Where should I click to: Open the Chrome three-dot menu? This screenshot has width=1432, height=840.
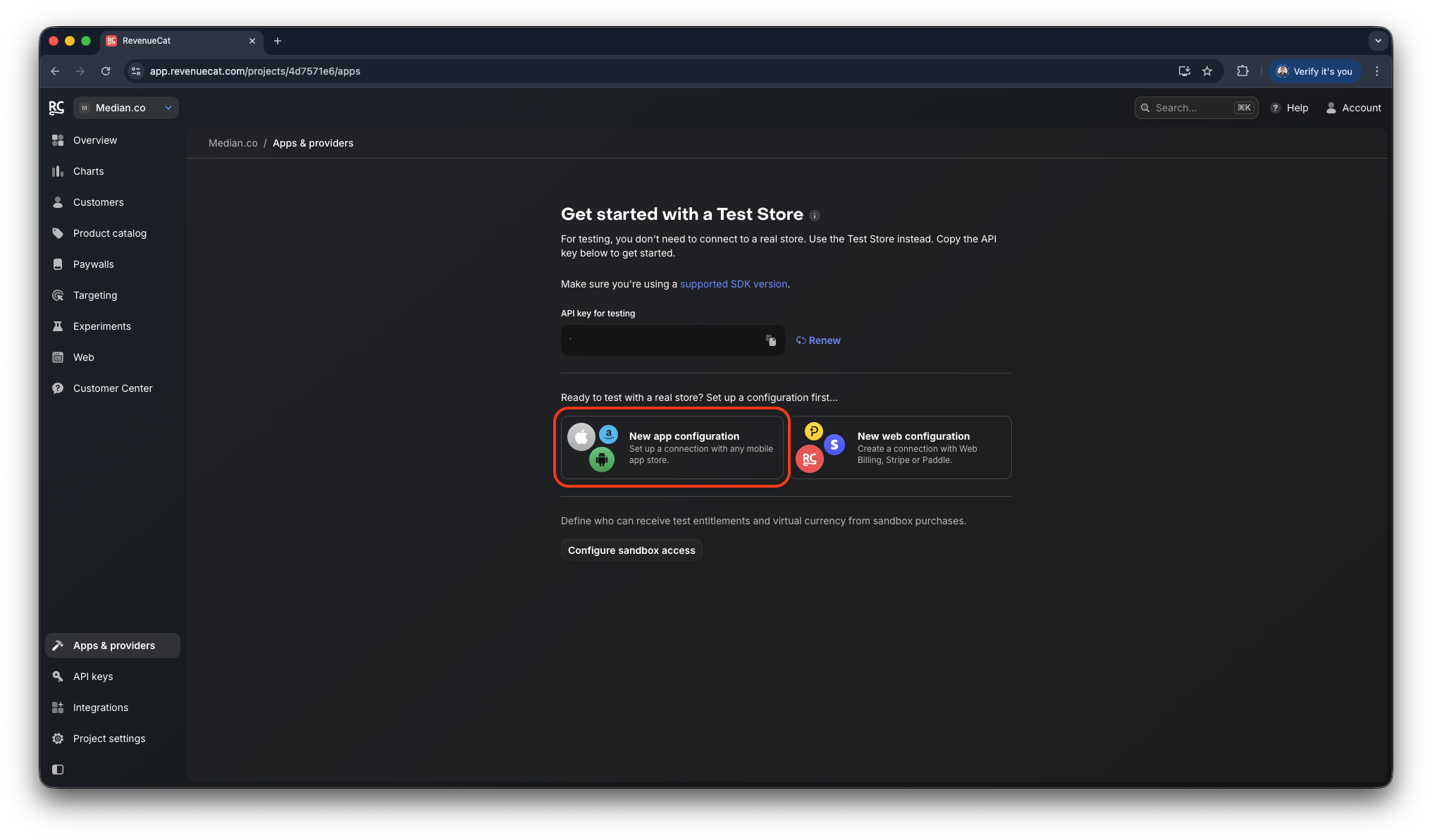(x=1376, y=71)
